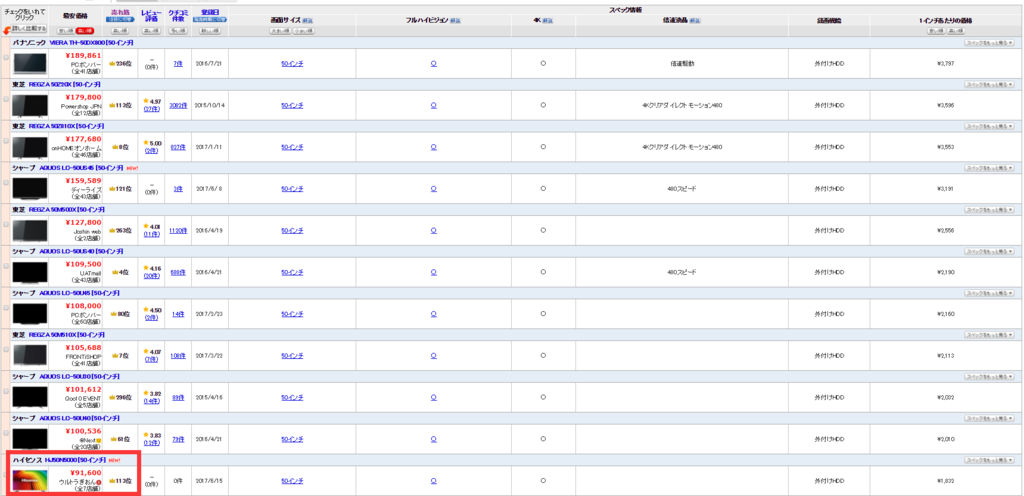
Task: Expand スペックをもっと見る for AQUOS ¥109,500 product
Action: (x=989, y=251)
